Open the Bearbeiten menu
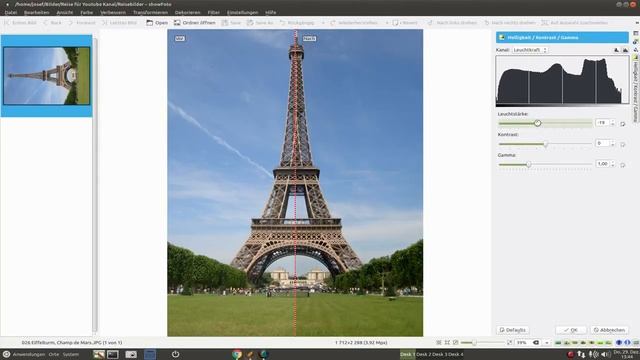Screen dimensions: 640x360 tap(36, 12)
